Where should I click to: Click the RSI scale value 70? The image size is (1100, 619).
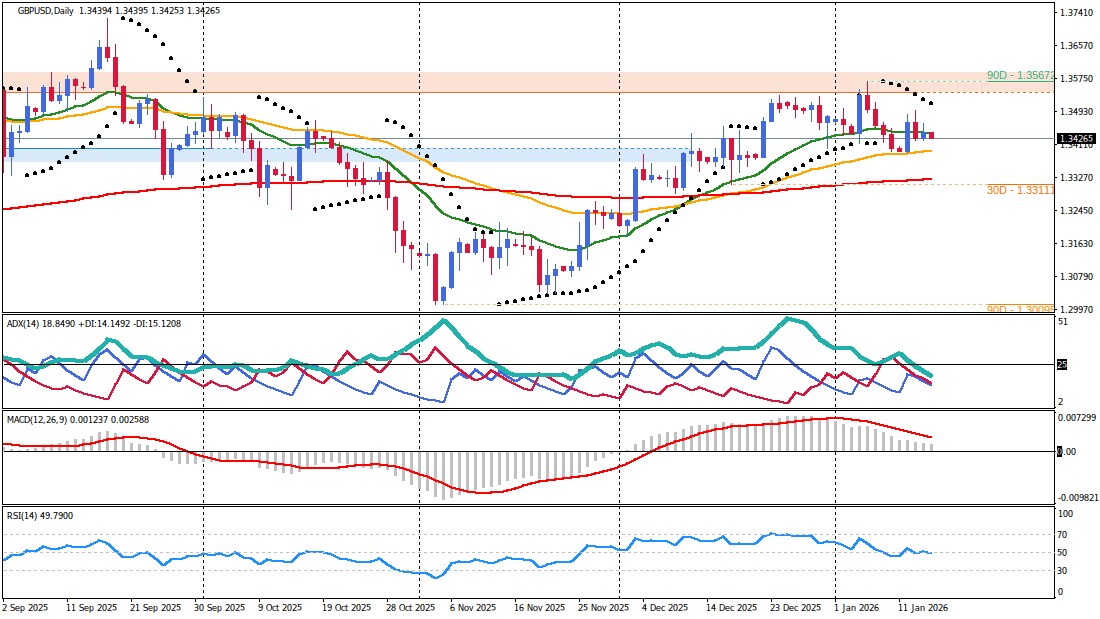click(x=1063, y=535)
